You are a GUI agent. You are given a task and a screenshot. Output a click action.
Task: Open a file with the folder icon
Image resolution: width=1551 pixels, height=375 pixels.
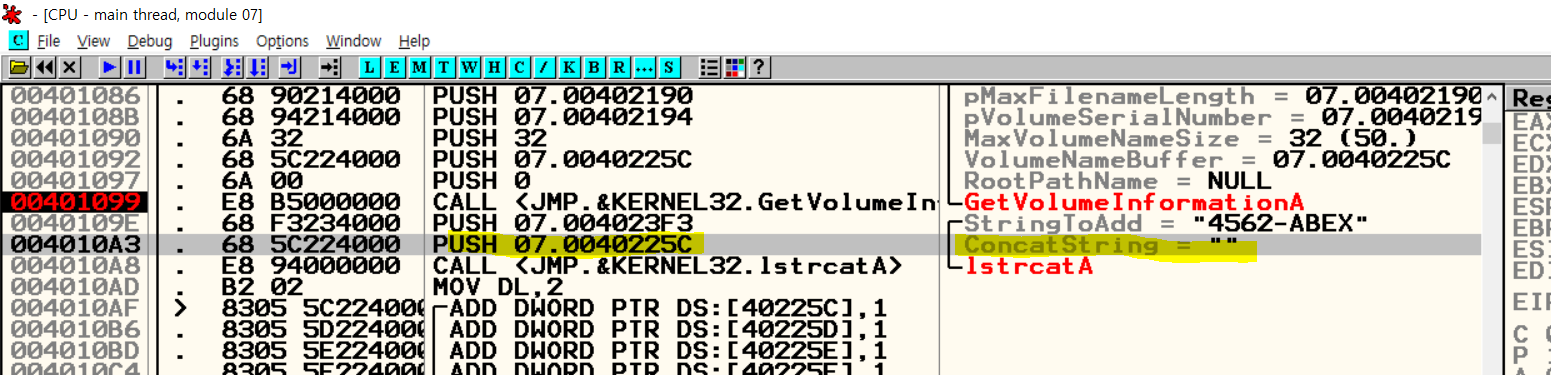(x=19, y=68)
